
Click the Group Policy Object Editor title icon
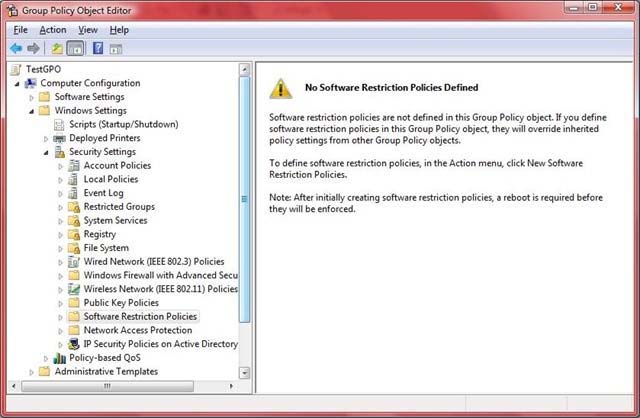[x=12, y=10]
